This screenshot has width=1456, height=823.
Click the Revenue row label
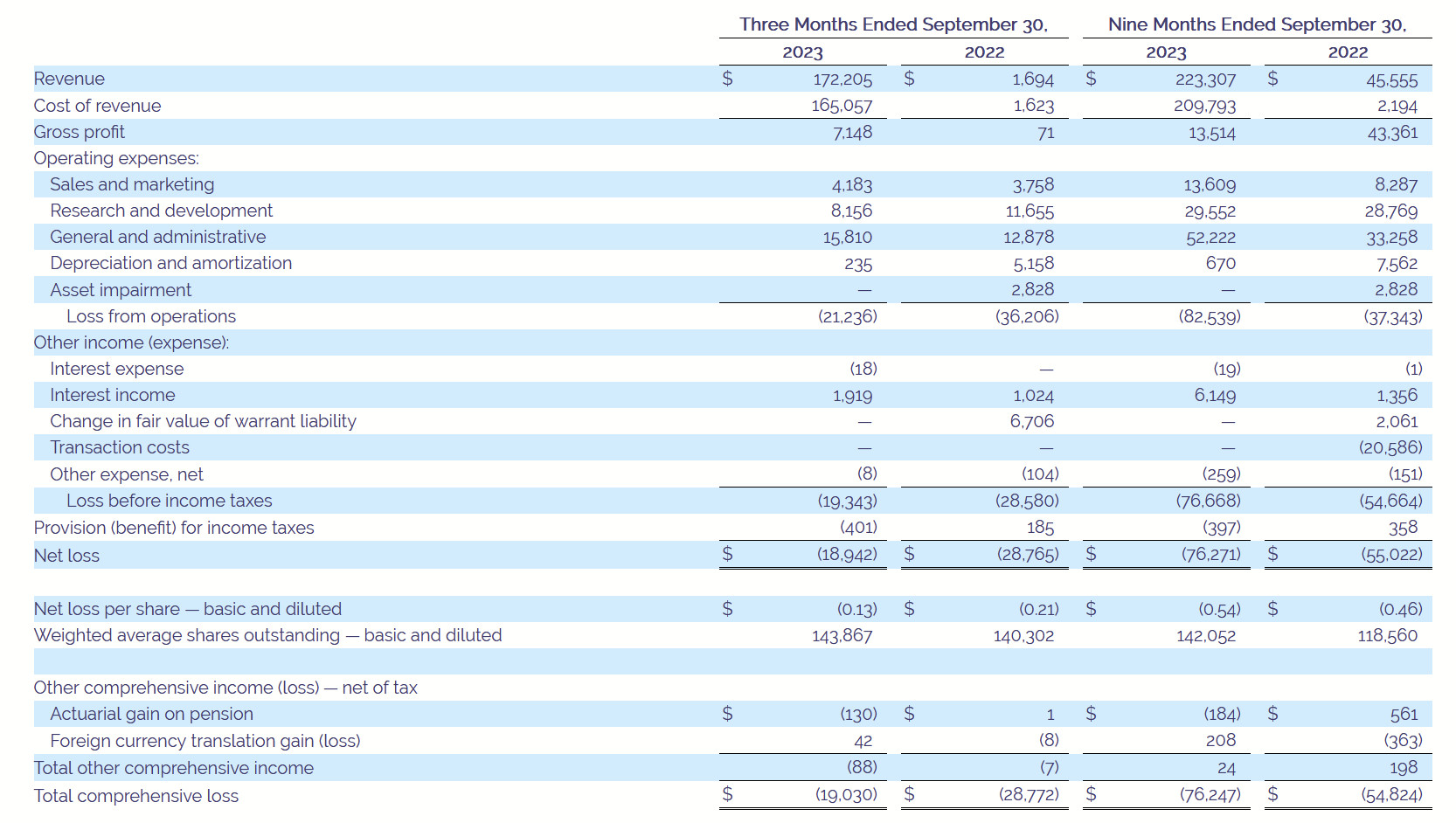69,79
